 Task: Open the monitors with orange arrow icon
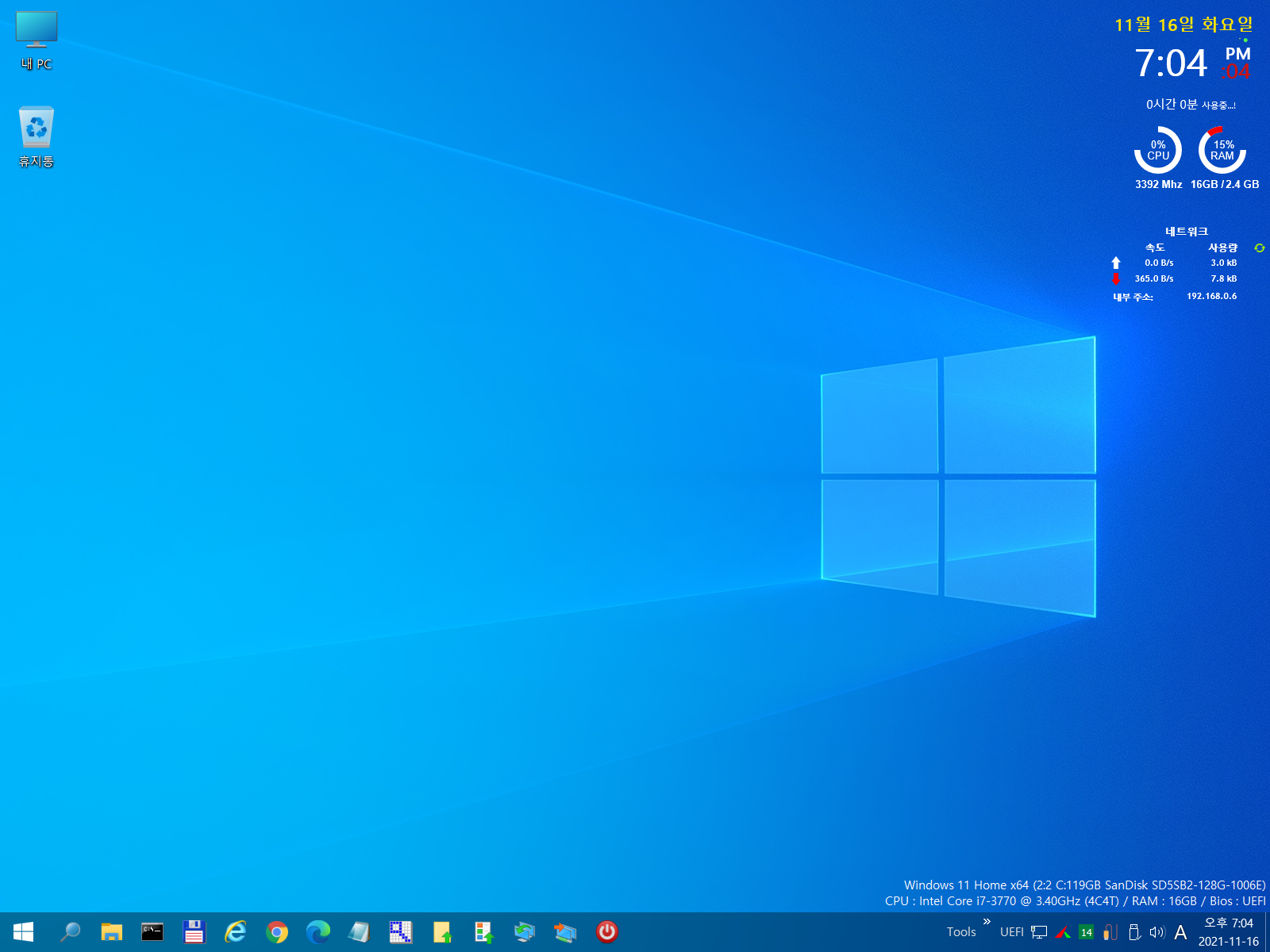[x=565, y=932]
